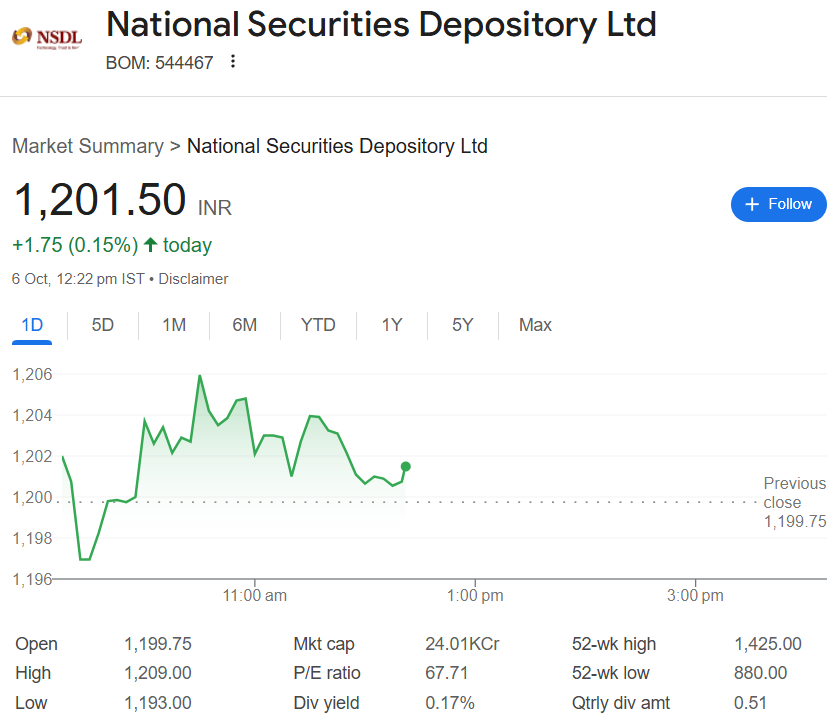
Task: Select the 1D chart range tab
Action: pyautogui.click(x=33, y=325)
